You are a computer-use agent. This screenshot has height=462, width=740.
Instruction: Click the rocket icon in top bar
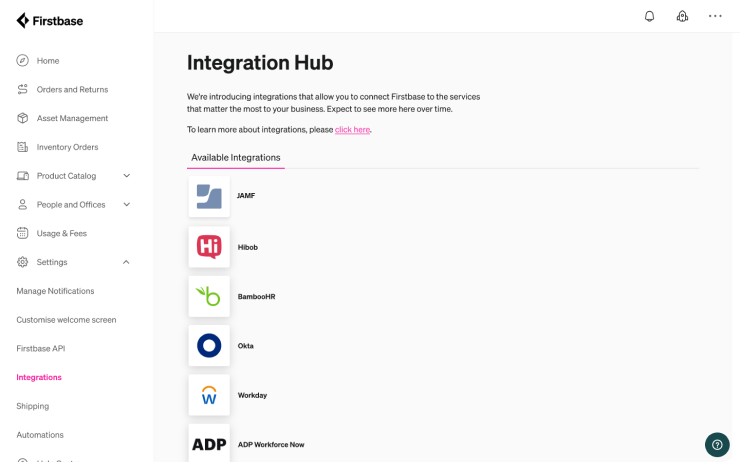pyautogui.click(x=682, y=17)
